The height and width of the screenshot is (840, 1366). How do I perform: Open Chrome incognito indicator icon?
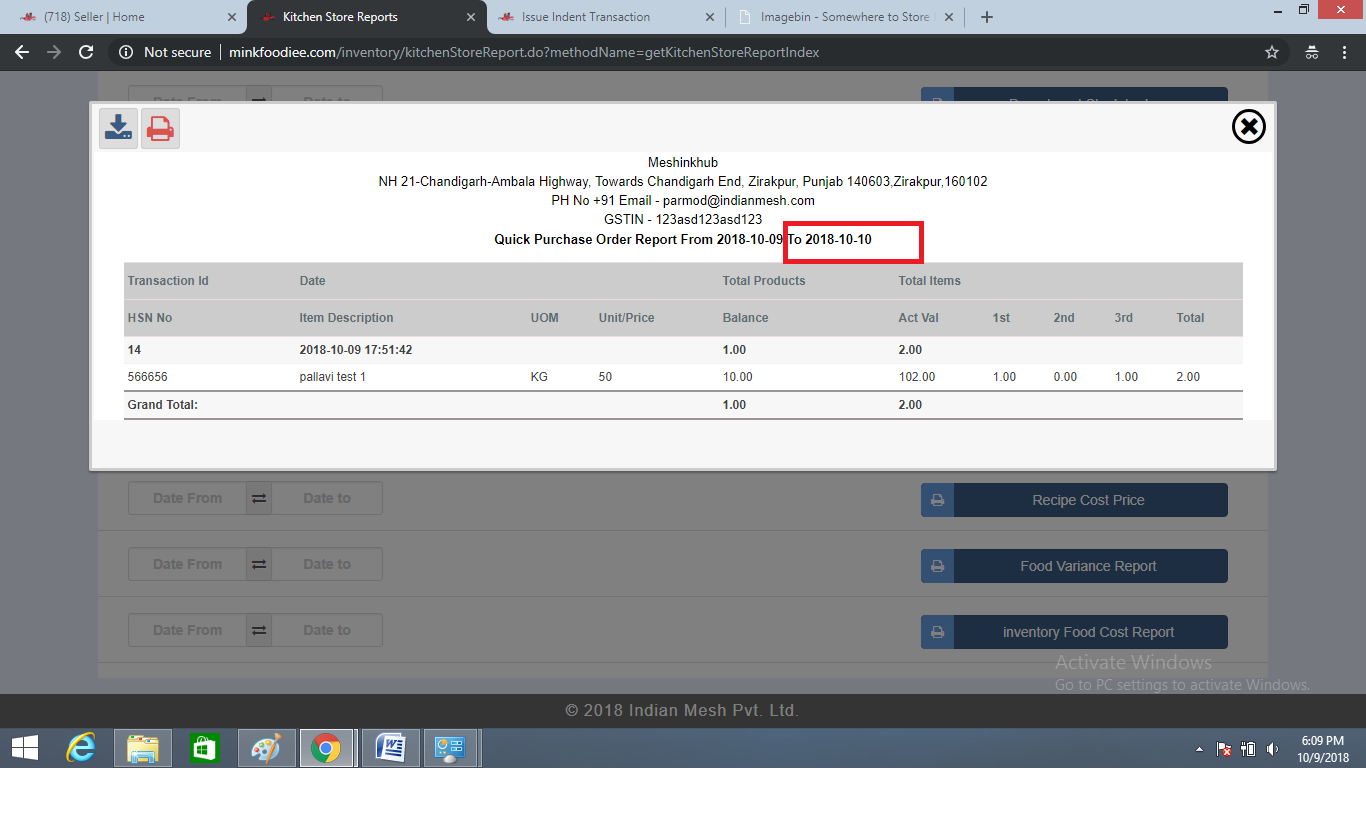[1312, 52]
